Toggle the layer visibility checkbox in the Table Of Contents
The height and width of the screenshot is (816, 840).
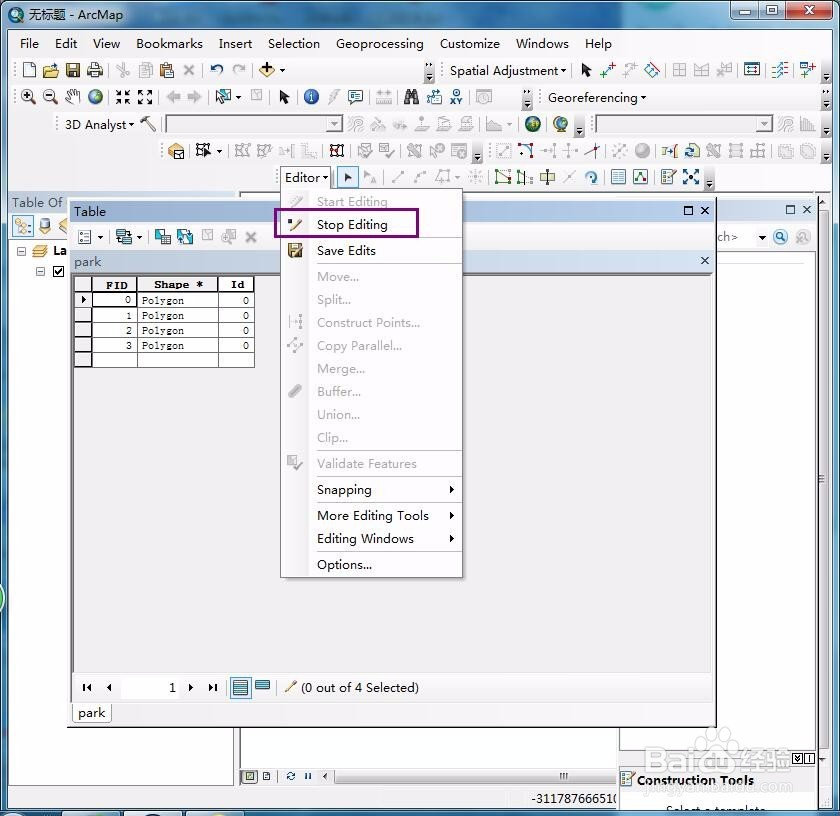58,271
